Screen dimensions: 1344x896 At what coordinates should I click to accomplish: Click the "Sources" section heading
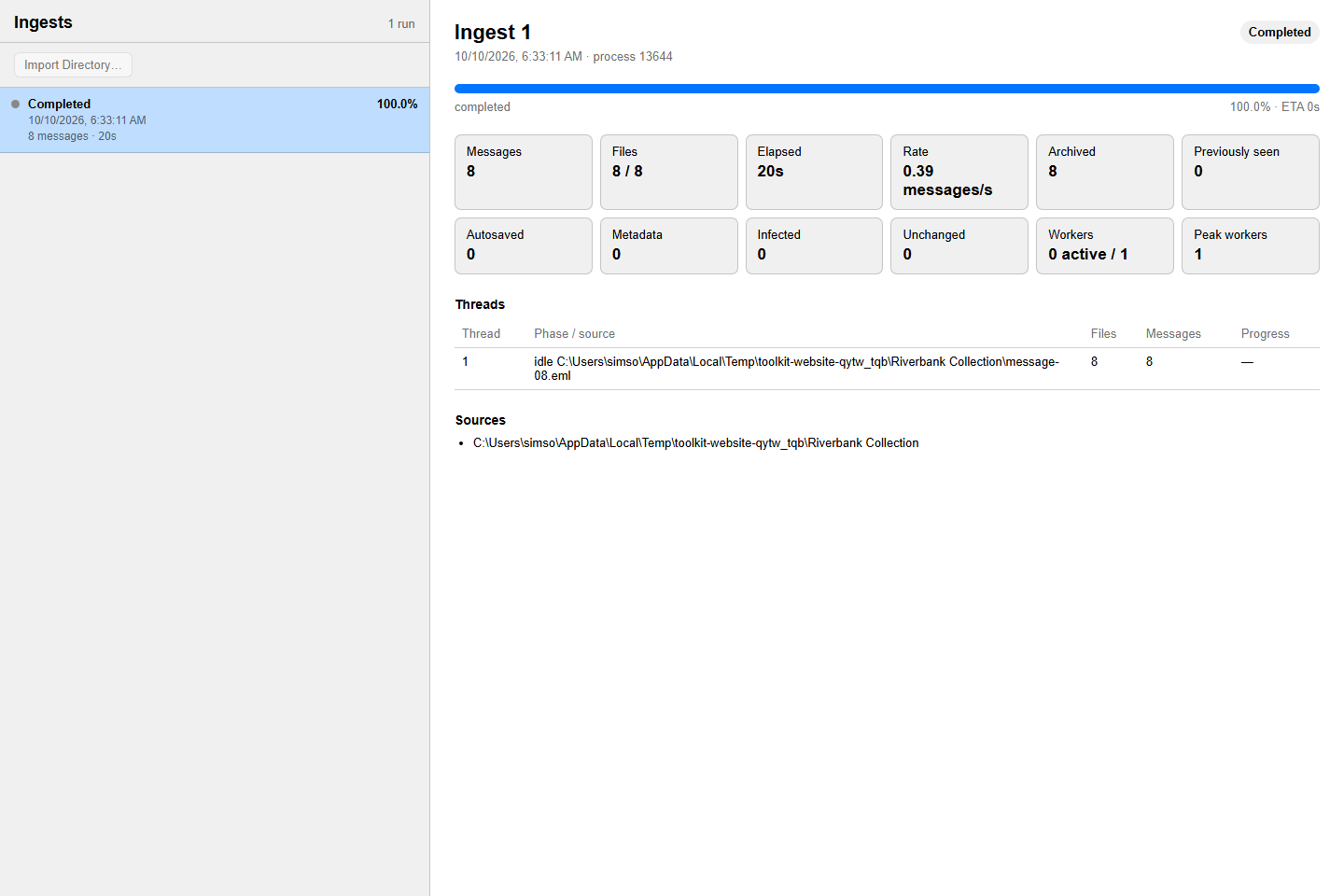coord(480,420)
